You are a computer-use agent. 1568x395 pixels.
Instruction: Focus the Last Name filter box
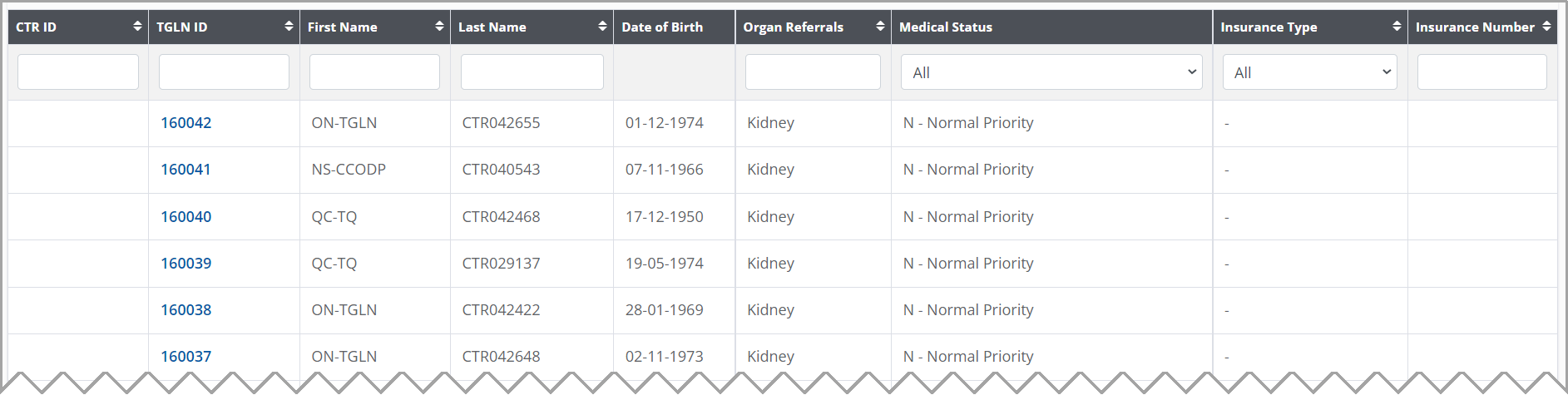coord(532,72)
